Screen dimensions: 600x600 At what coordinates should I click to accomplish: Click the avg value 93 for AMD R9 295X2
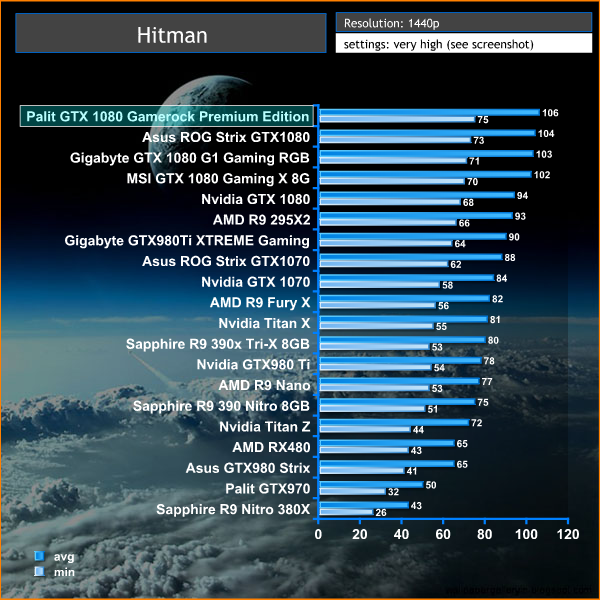[520, 216]
